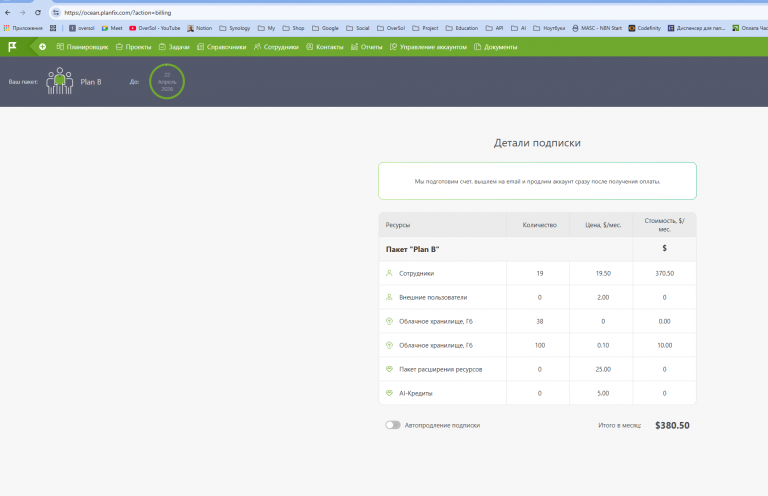Go to the Контакты section
Image resolution: width=768 pixels, height=496 pixels.
click(x=325, y=47)
